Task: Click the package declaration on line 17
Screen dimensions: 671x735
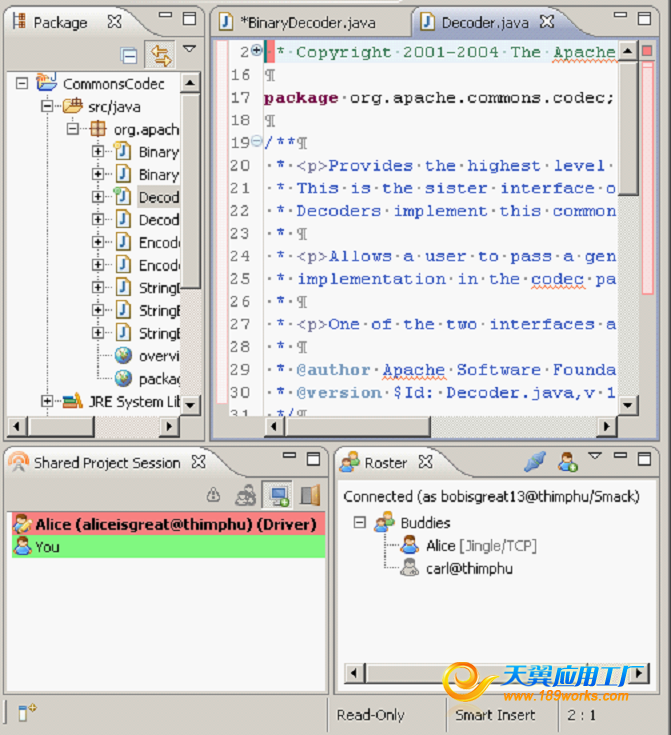Action: pyautogui.click(x=439, y=98)
